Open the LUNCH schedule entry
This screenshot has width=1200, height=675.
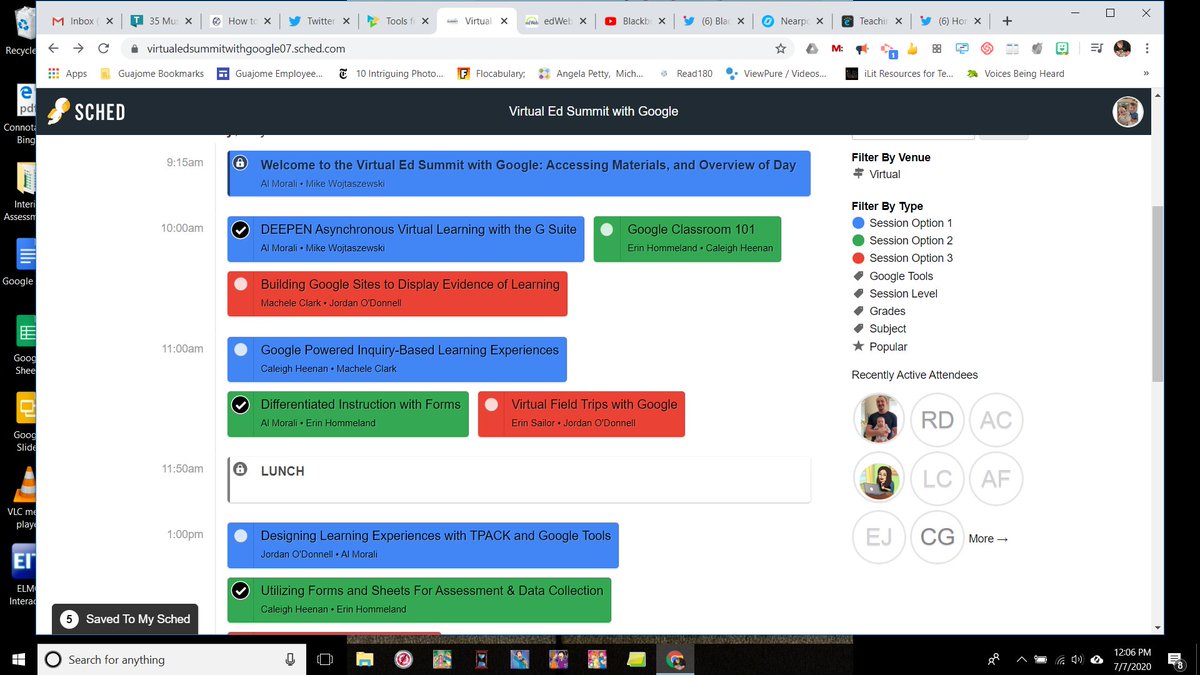coord(519,479)
